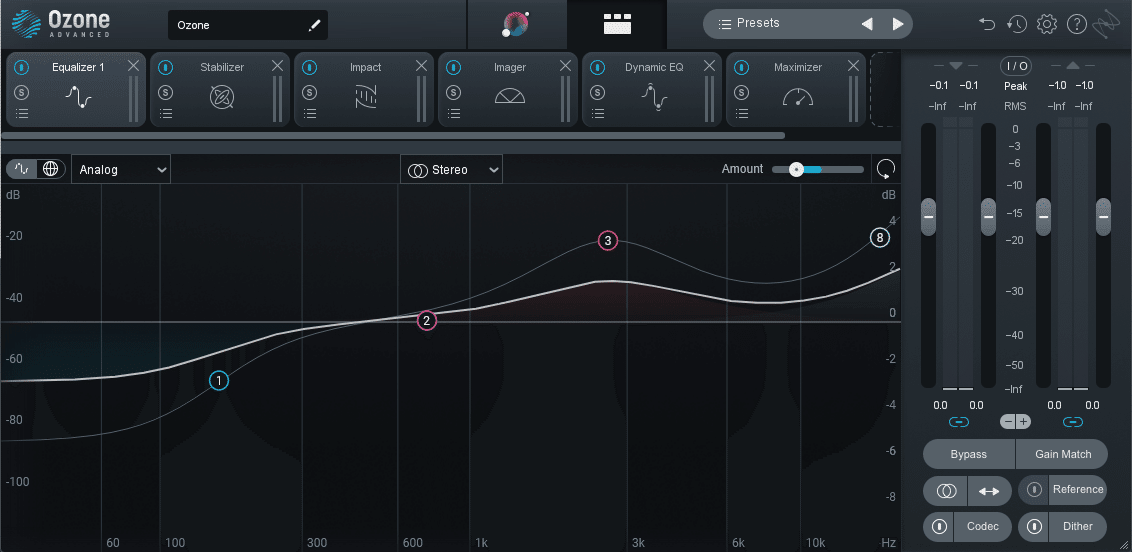Toggle Imager module power

coord(453,67)
